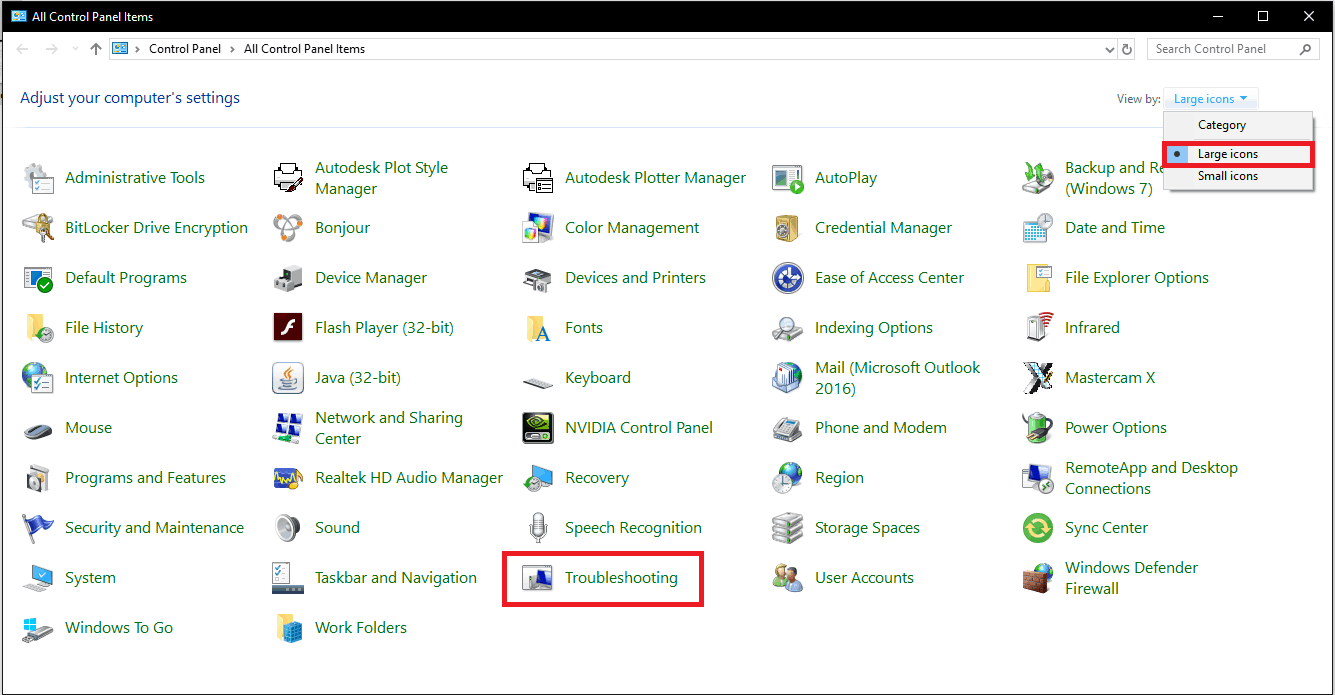Open the Indexing Options link
The width and height of the screenshot is (1335, 695).
tap(874, 328)
